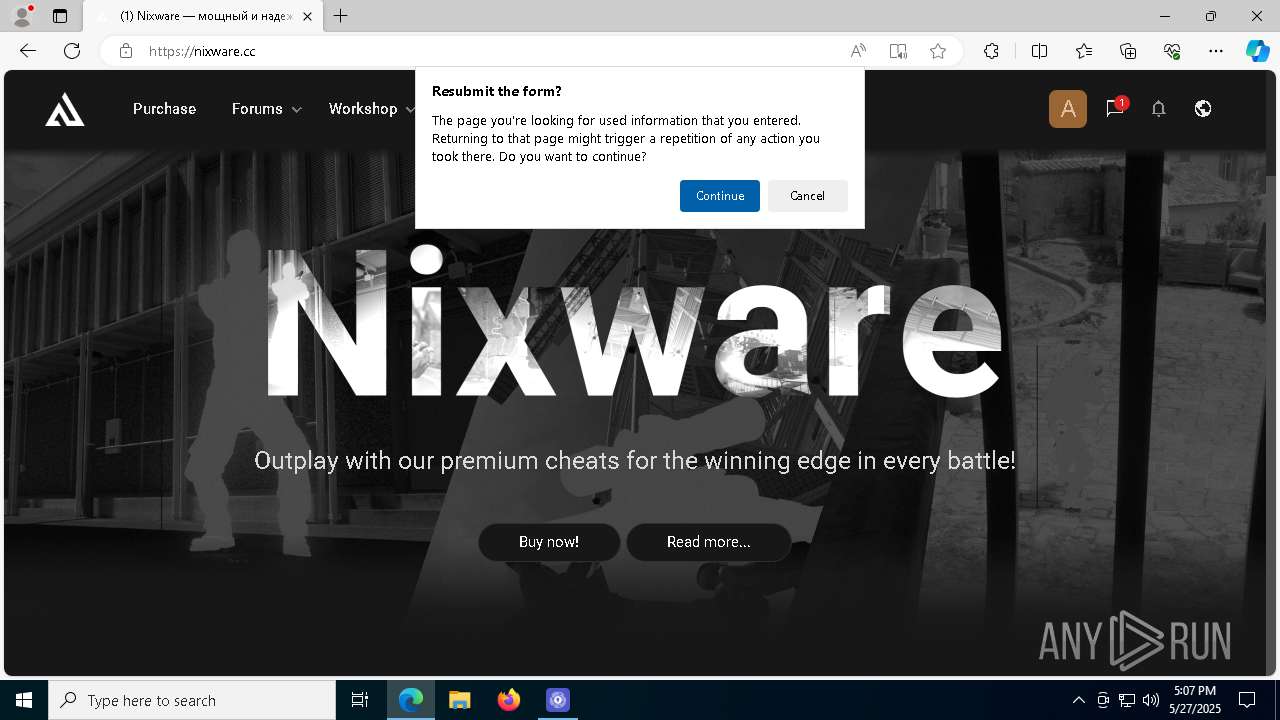Open the tab actions menu
The width and height of the screenshot is (1280, 720).
(x=60, y=16)
